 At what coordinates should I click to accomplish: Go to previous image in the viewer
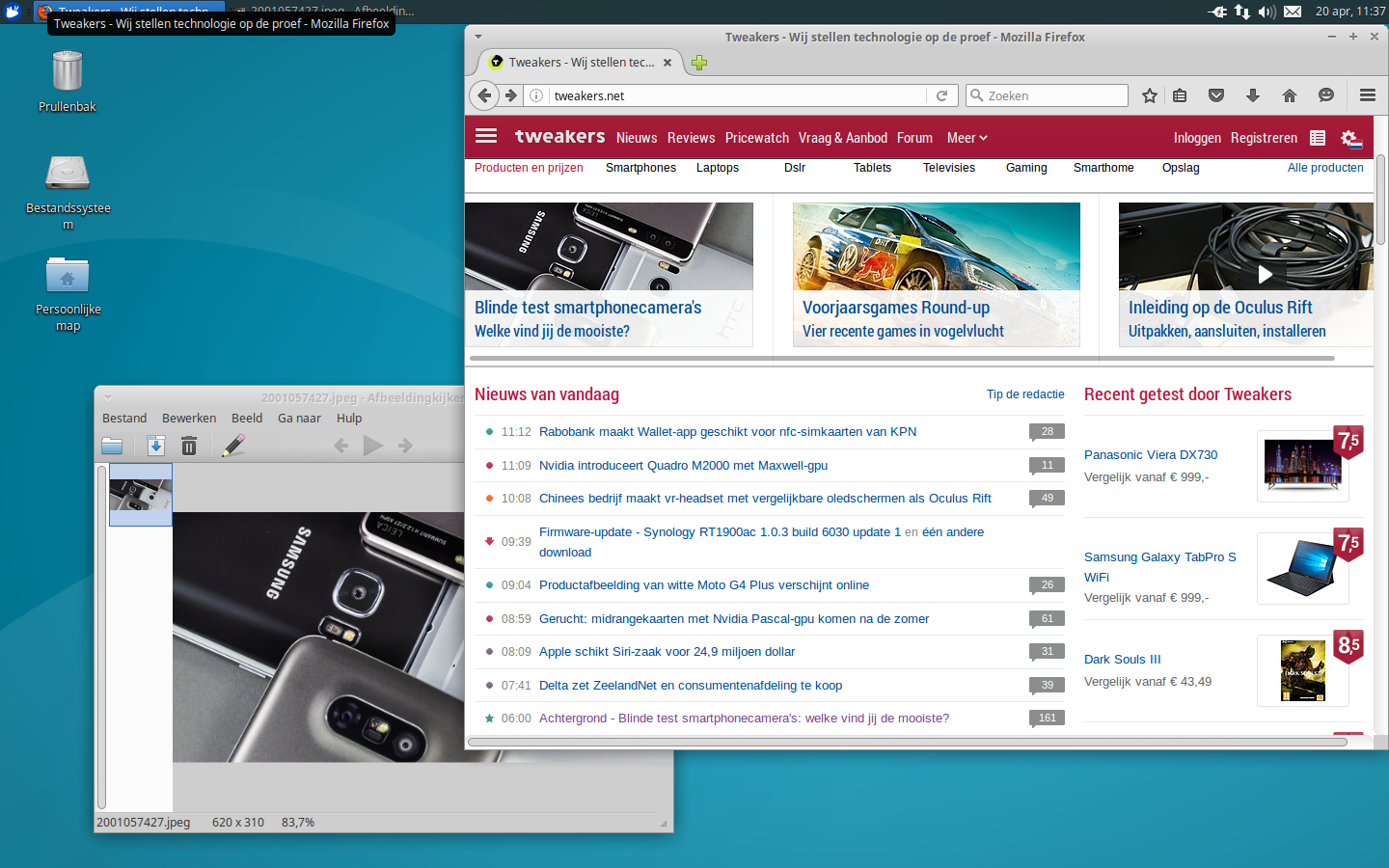click(340, 446)
